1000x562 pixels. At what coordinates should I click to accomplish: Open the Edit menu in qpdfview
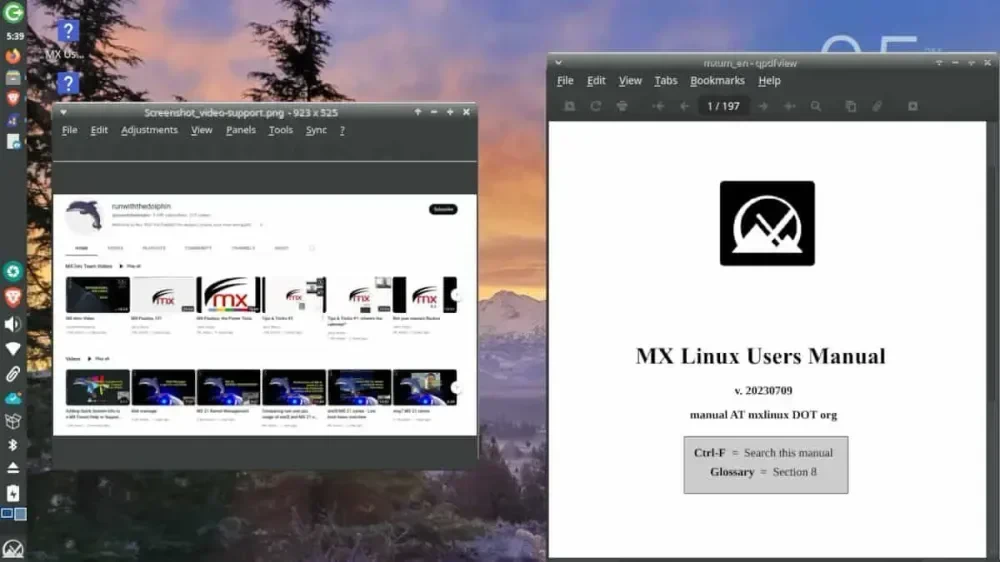coord(596,80)
